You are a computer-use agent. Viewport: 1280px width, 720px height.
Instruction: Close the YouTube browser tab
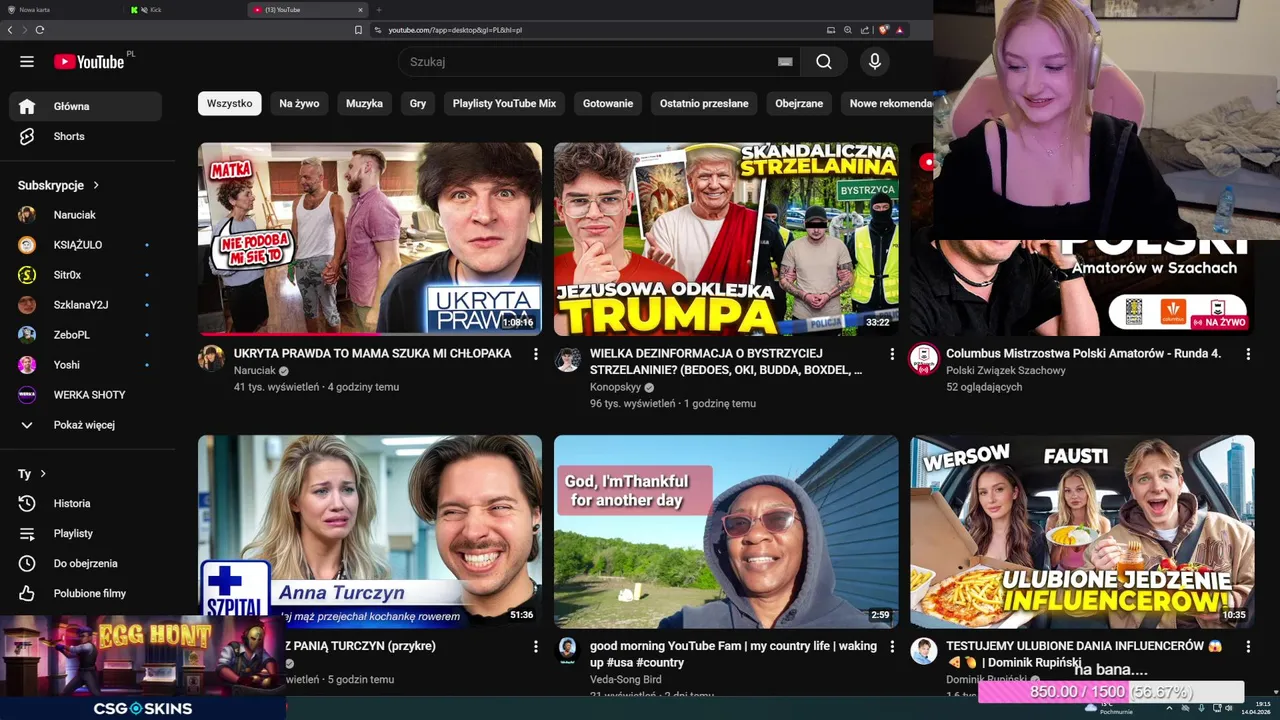(360, 10)
